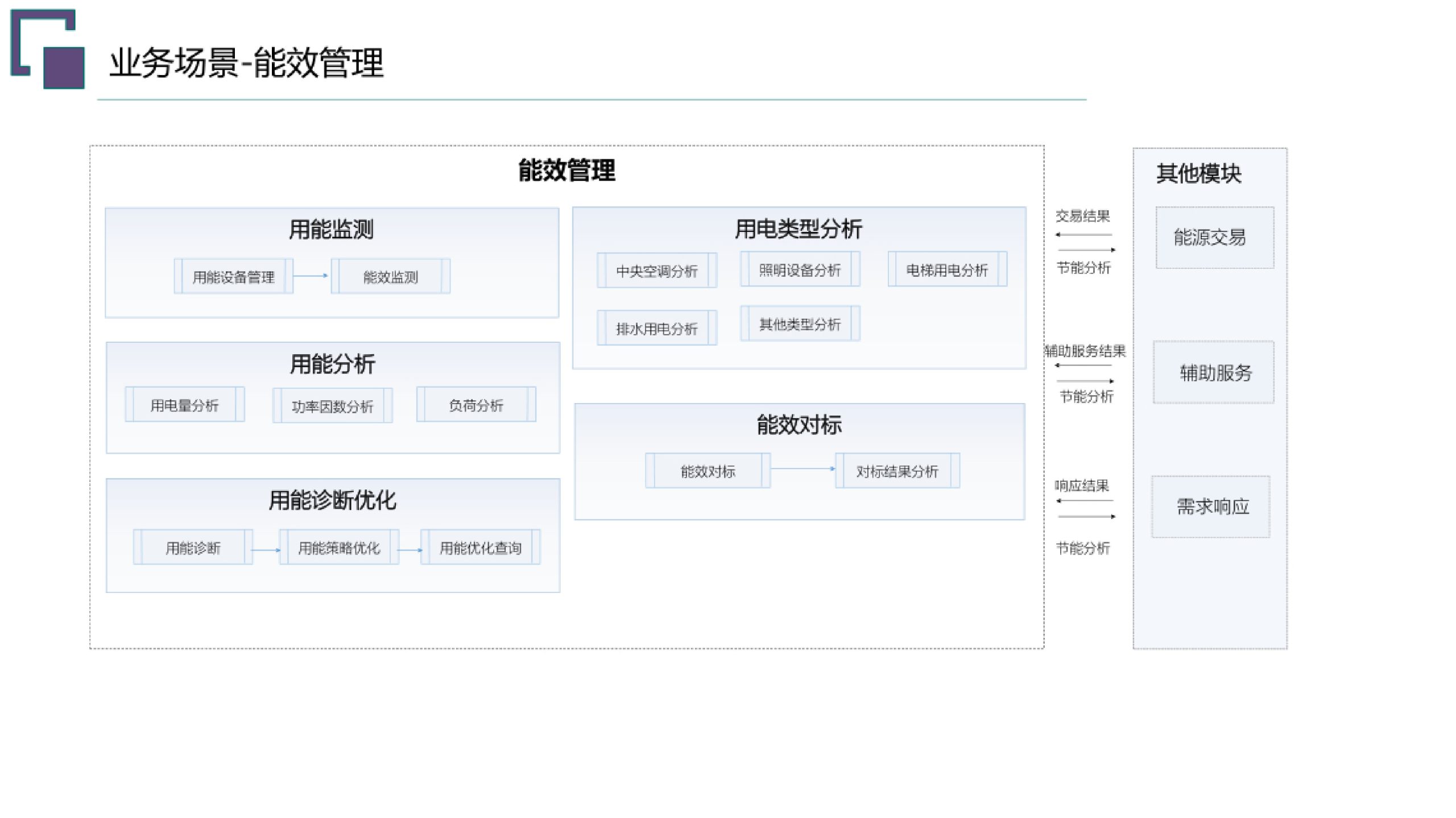Select the 辅助服务 module
1456x818 pixels.
(x=1213, y=373)
